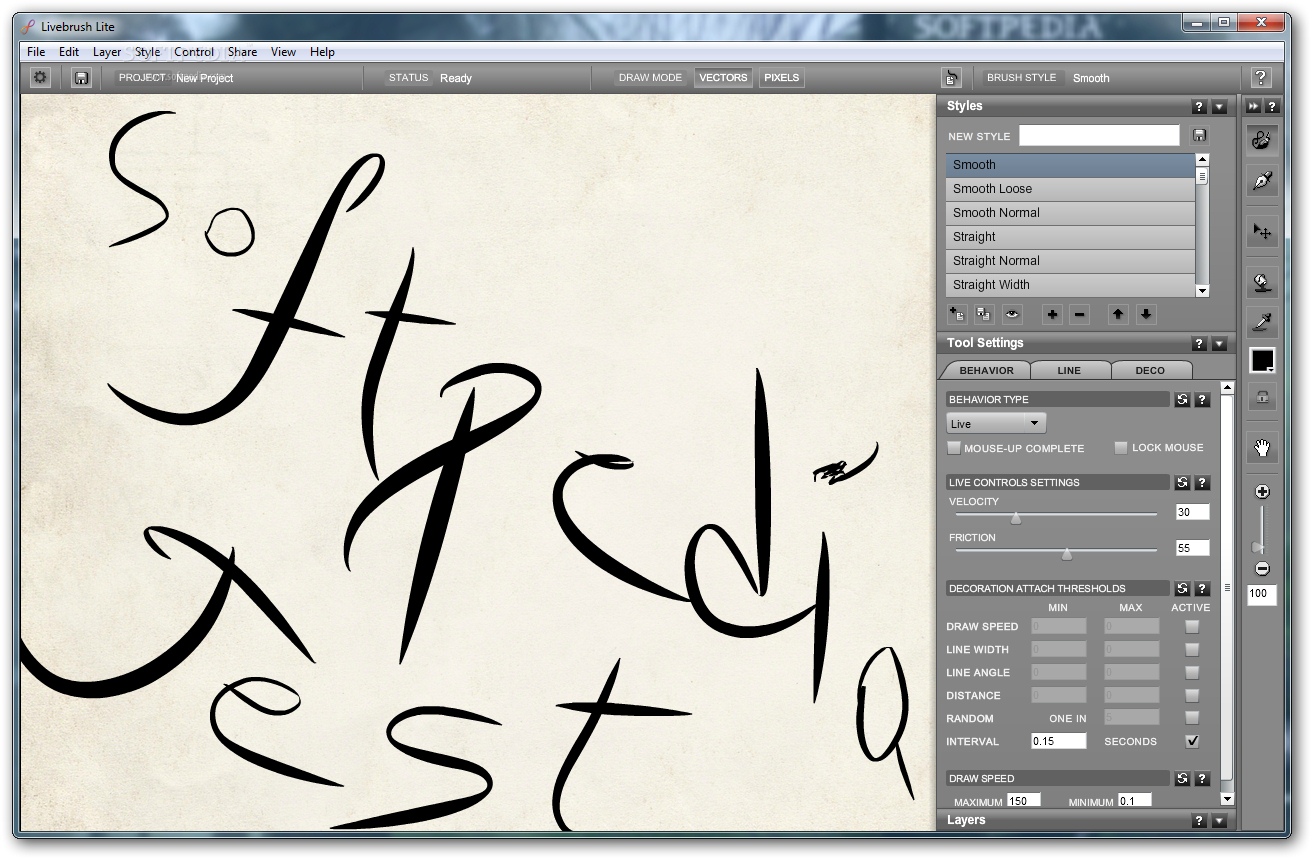The width and height of the screenshot is (1312, 859).
Task: Select the Brush tool
Action: [x=1262, y=140]
